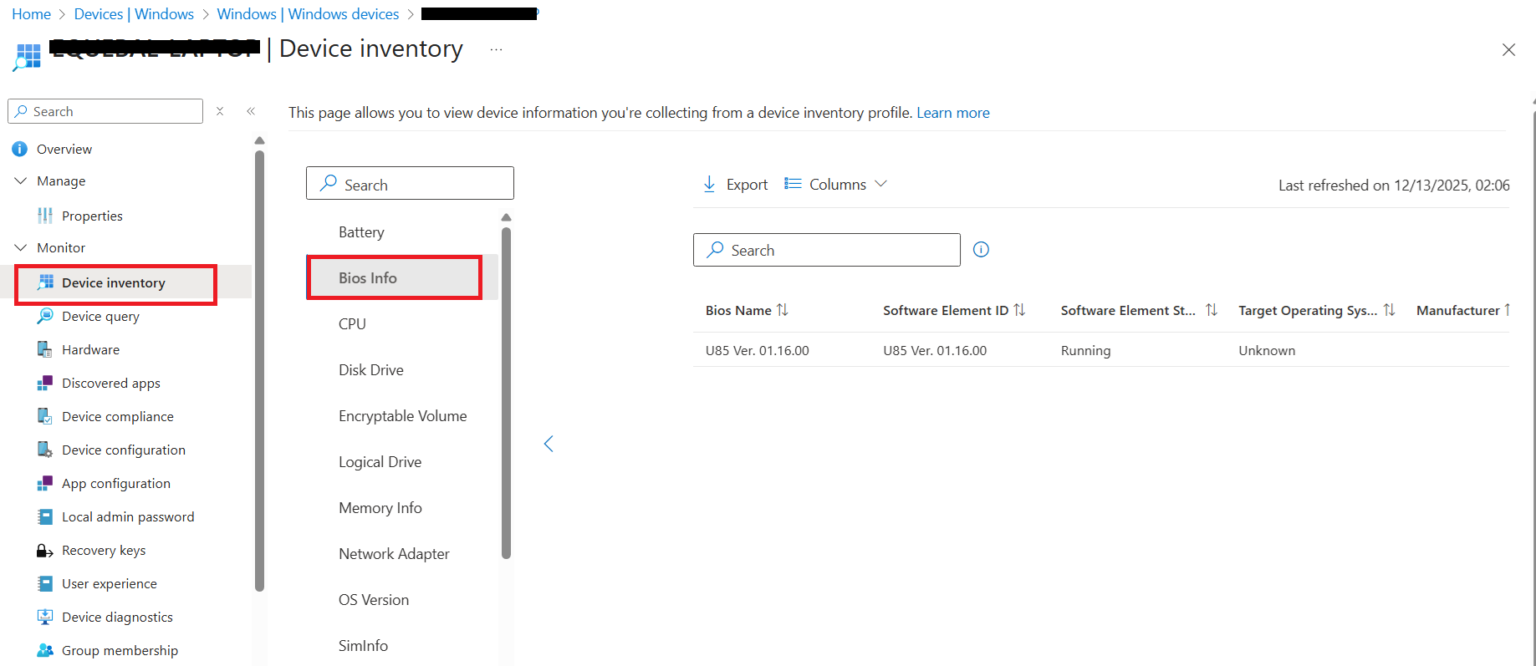Open Discovered apps
The width and height of the screenshot is (1536, 666).
111,383
